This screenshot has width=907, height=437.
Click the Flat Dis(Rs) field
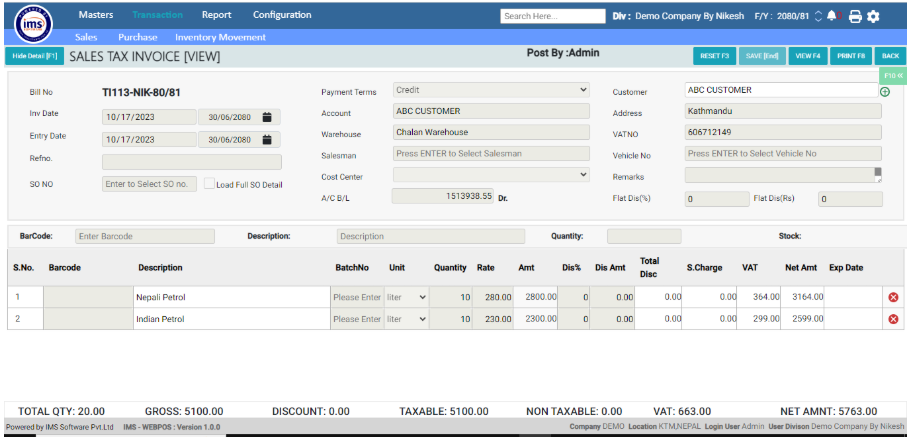(850, 199)
